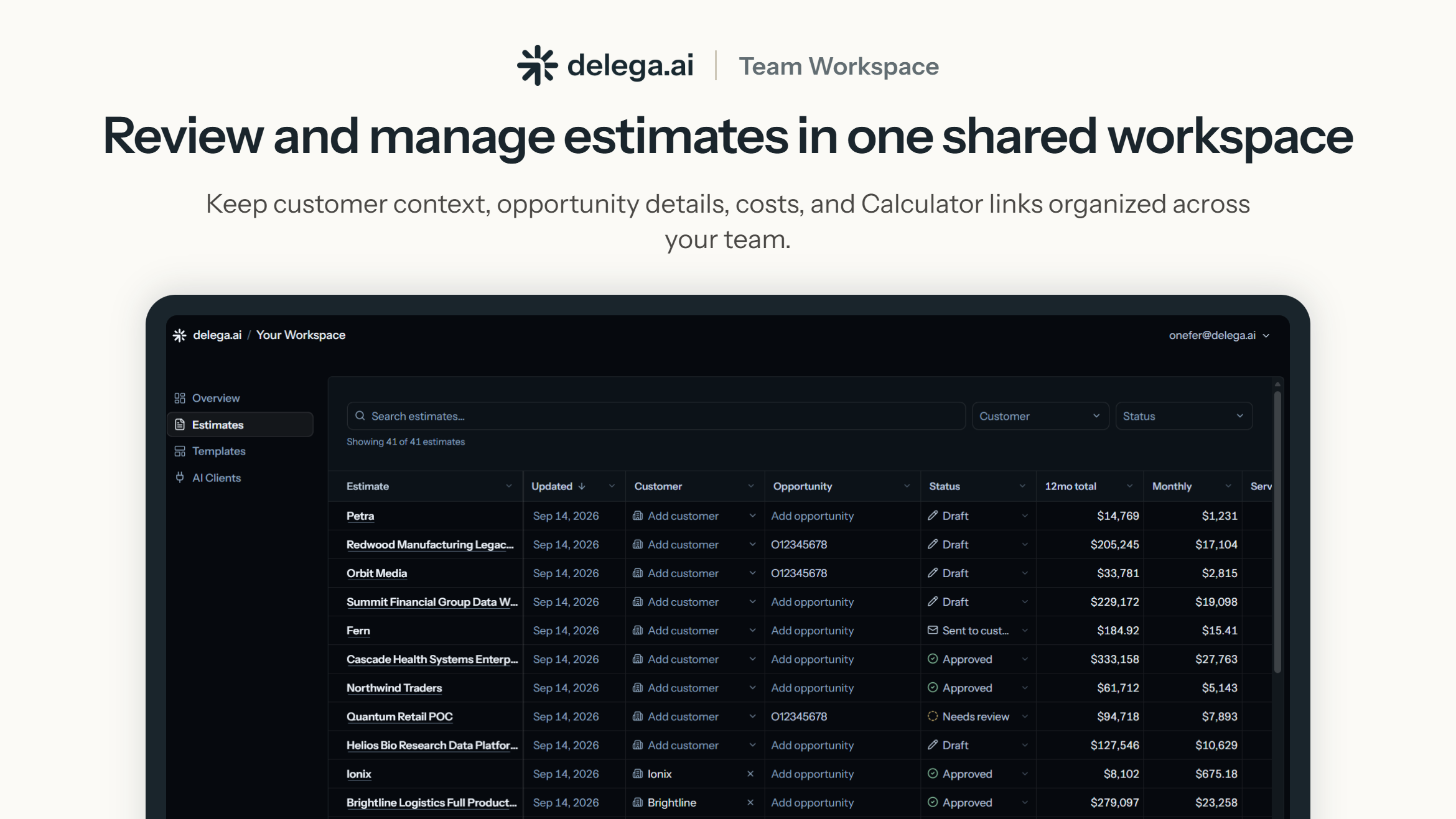1456x819 pixels.
Task: Click the Search estimates input field
Action: point(656,416)
